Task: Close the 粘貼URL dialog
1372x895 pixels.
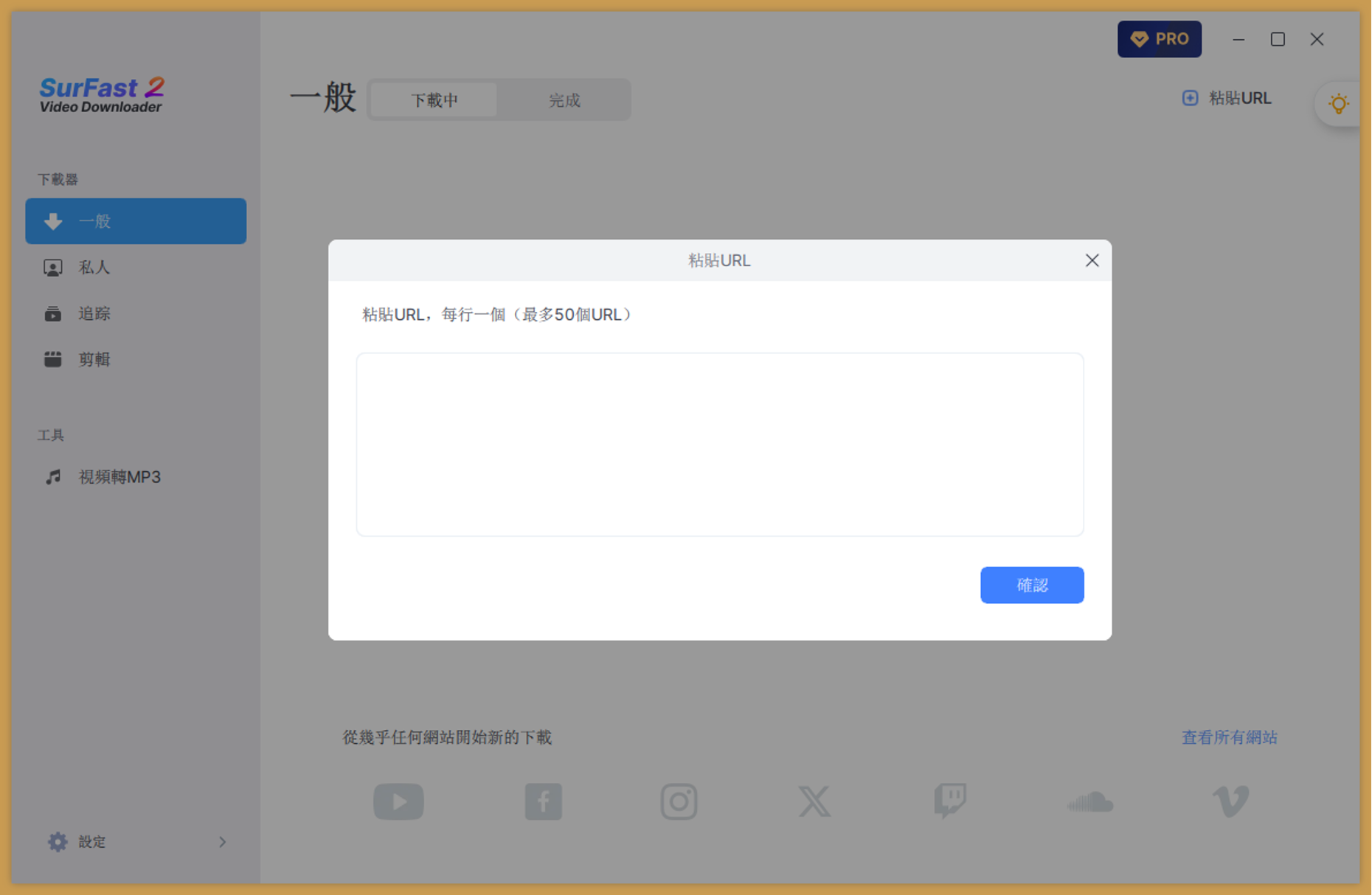Action: point(1092,261)
